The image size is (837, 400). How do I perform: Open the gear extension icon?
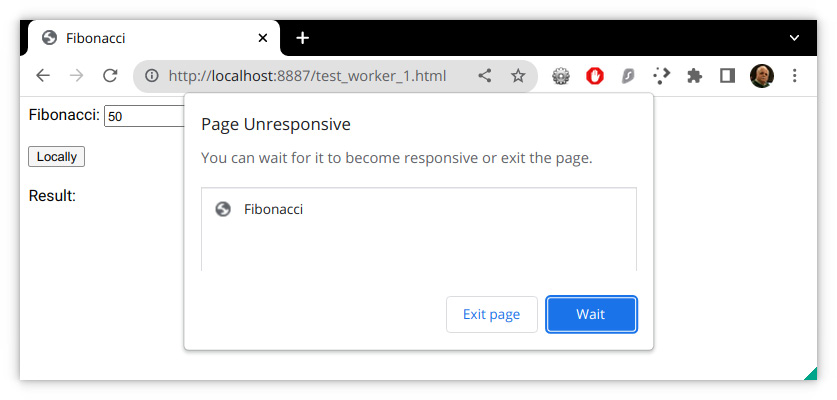(x=560, y=76)
